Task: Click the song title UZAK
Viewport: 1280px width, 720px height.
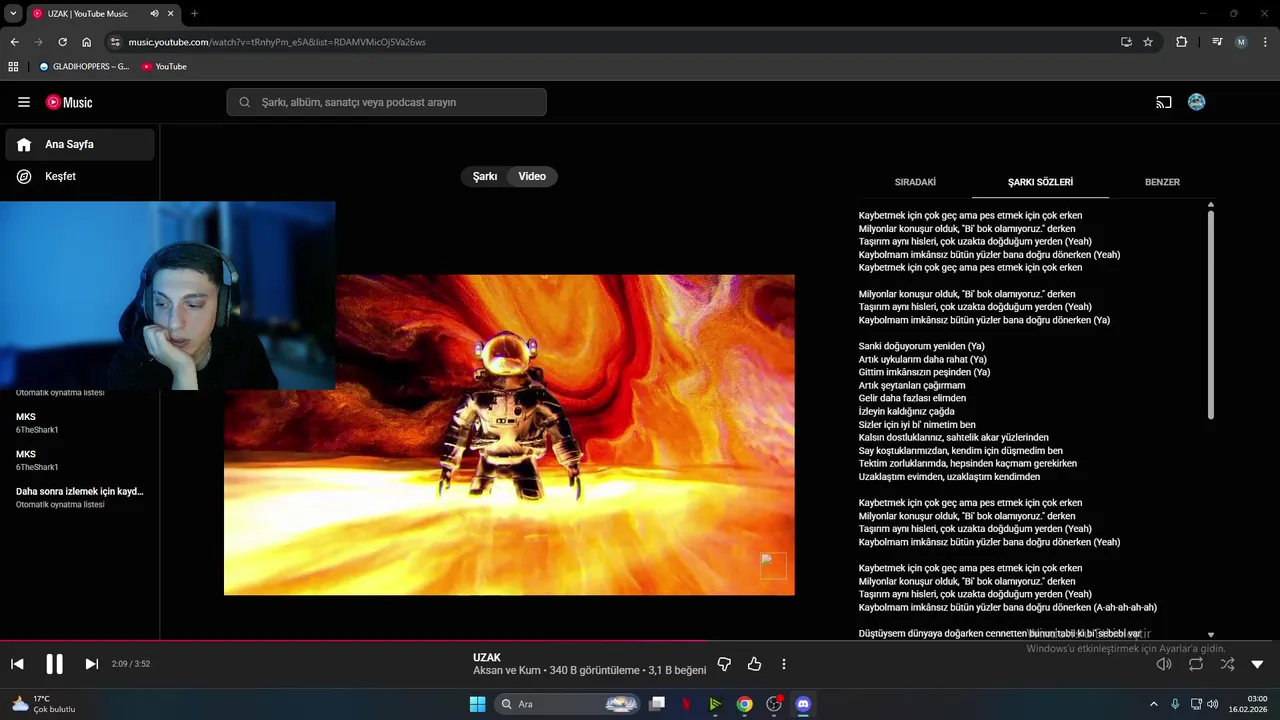Action: pos(487,658)
